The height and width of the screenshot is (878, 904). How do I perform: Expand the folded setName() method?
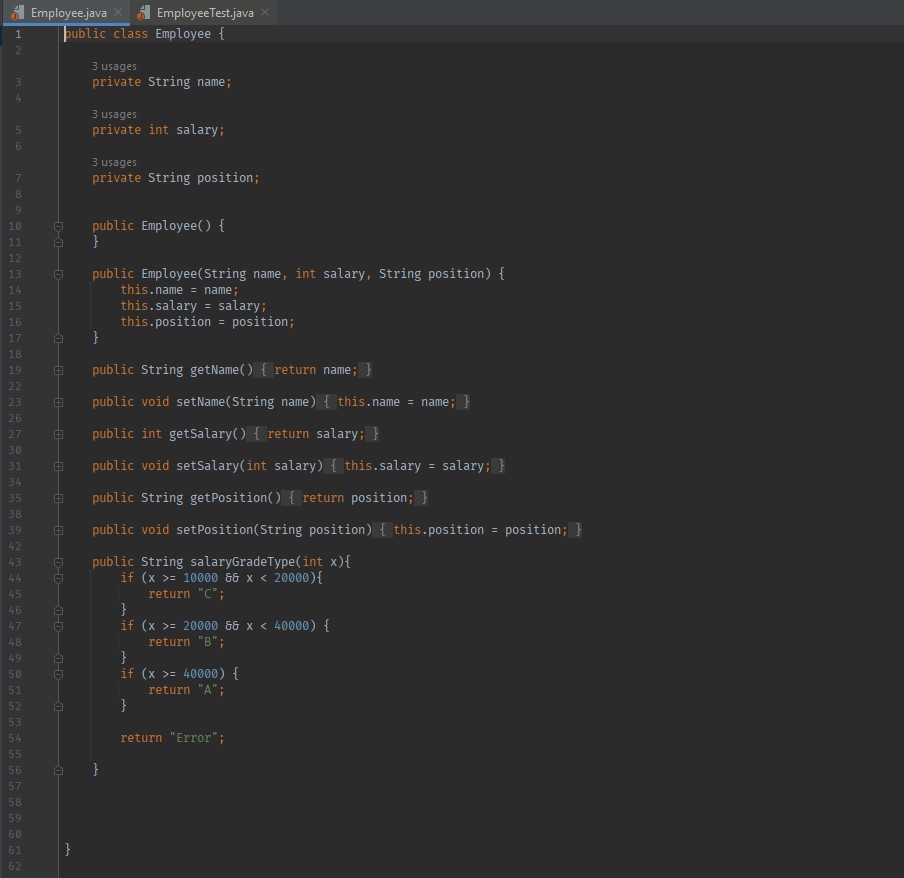58,402
